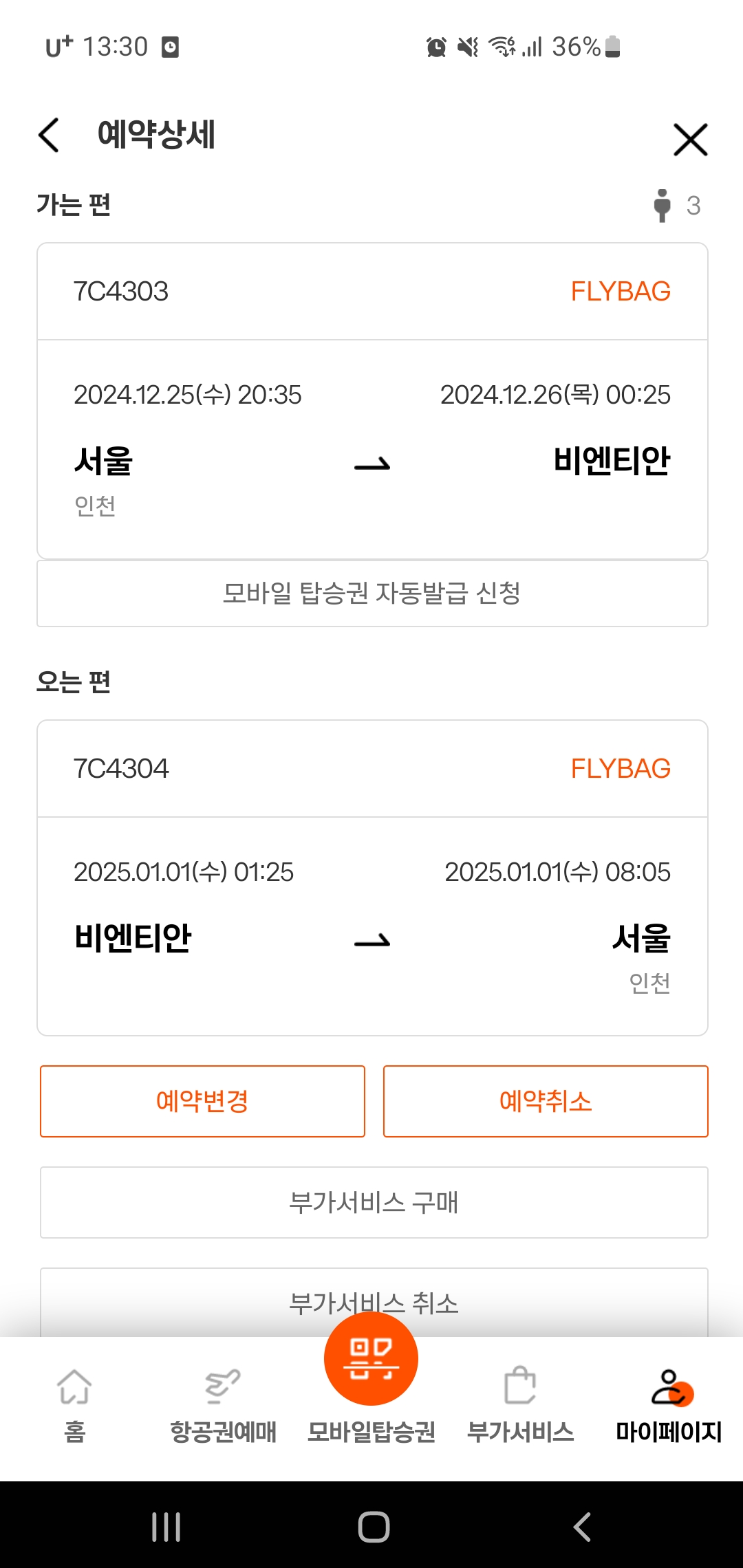Screen dimensions: 743x1568
Task: Open the 항공권예매 tab
Action: [223, 1404]
